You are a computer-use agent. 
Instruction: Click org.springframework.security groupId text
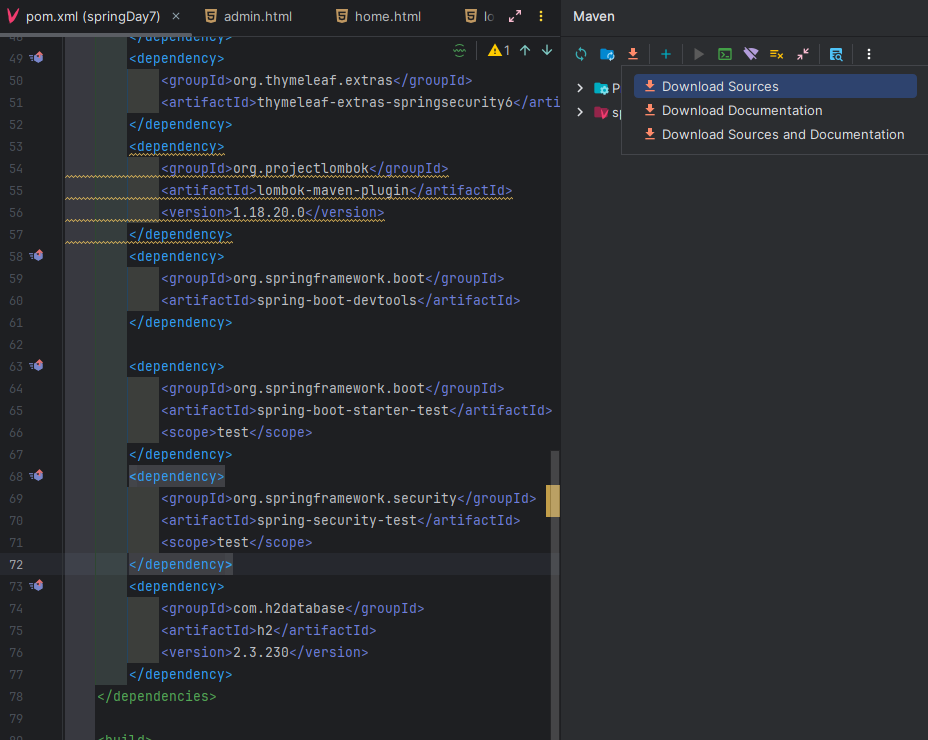pos(345,498)
